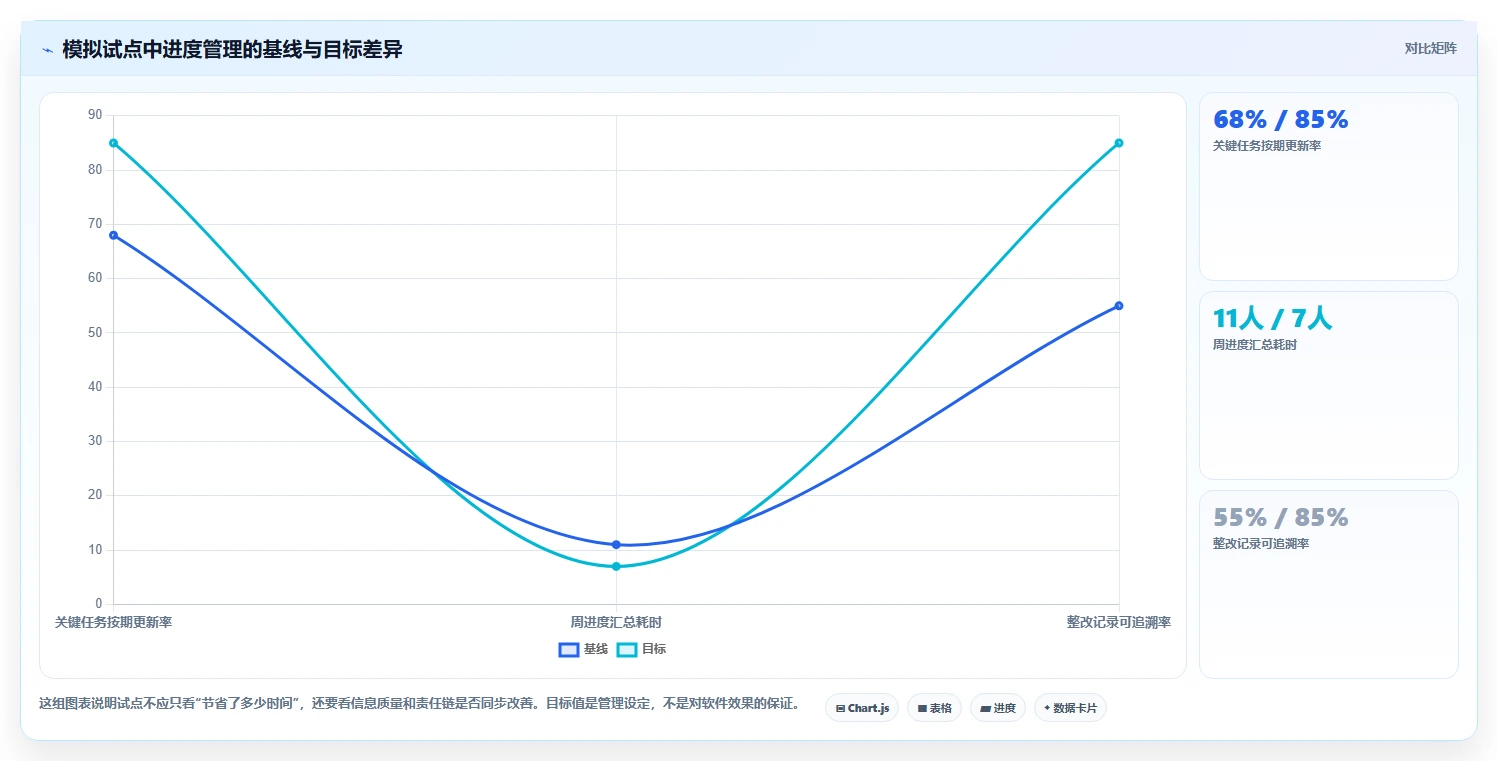Click the 进度 tag pill

998,708
